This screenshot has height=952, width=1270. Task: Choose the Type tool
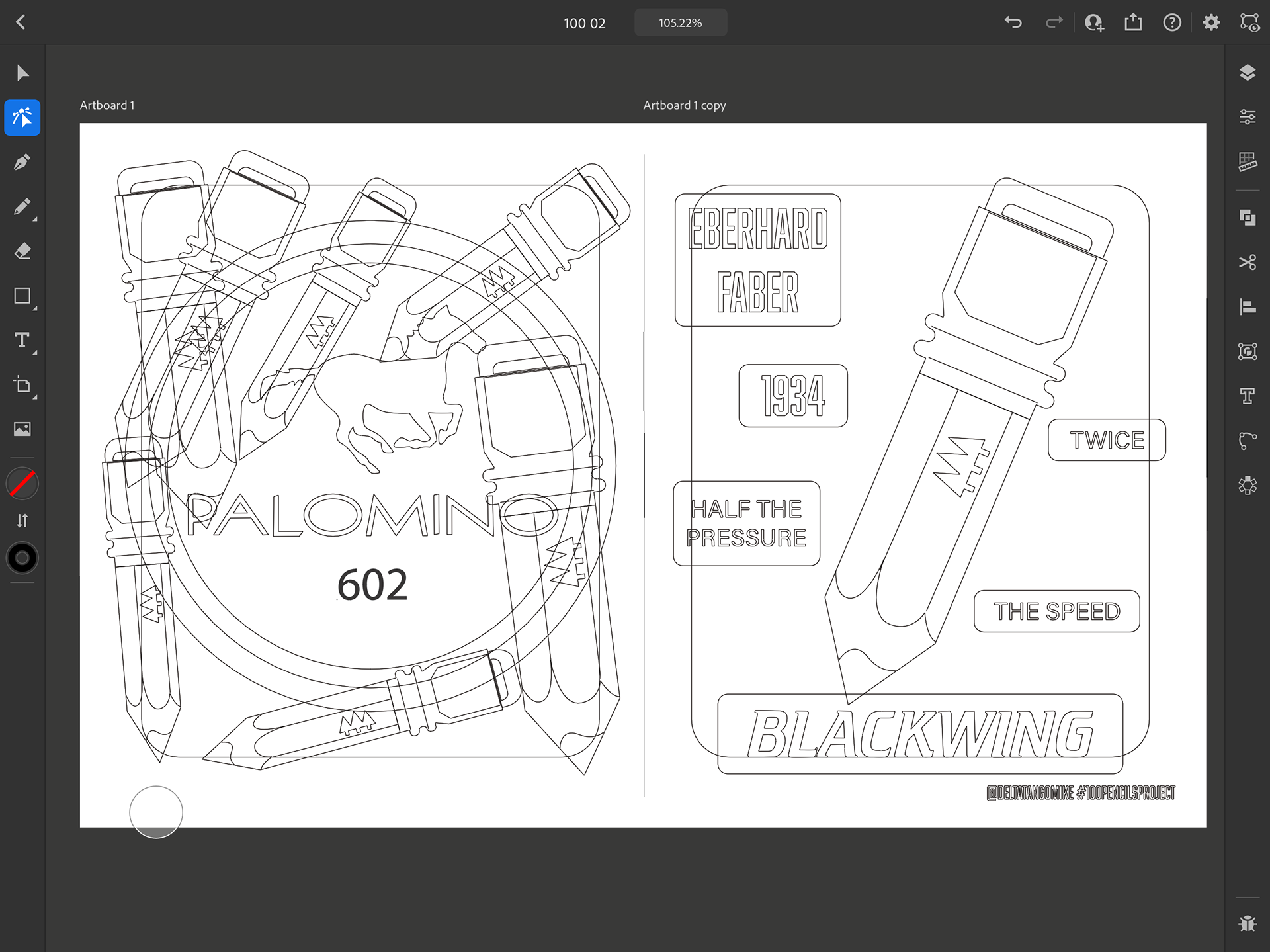22,340
